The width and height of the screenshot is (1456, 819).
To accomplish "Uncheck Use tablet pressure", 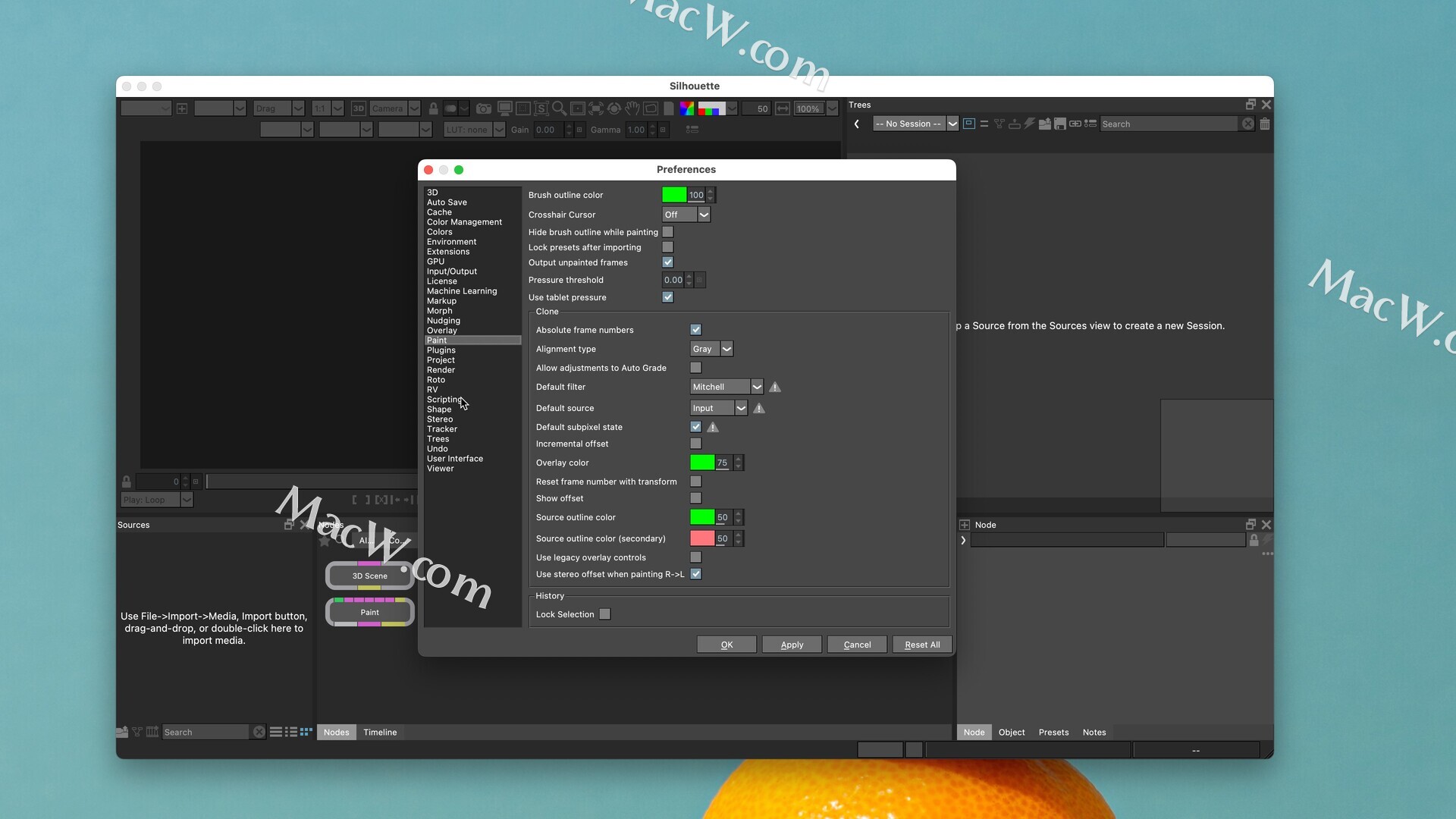I will point(668,297).
